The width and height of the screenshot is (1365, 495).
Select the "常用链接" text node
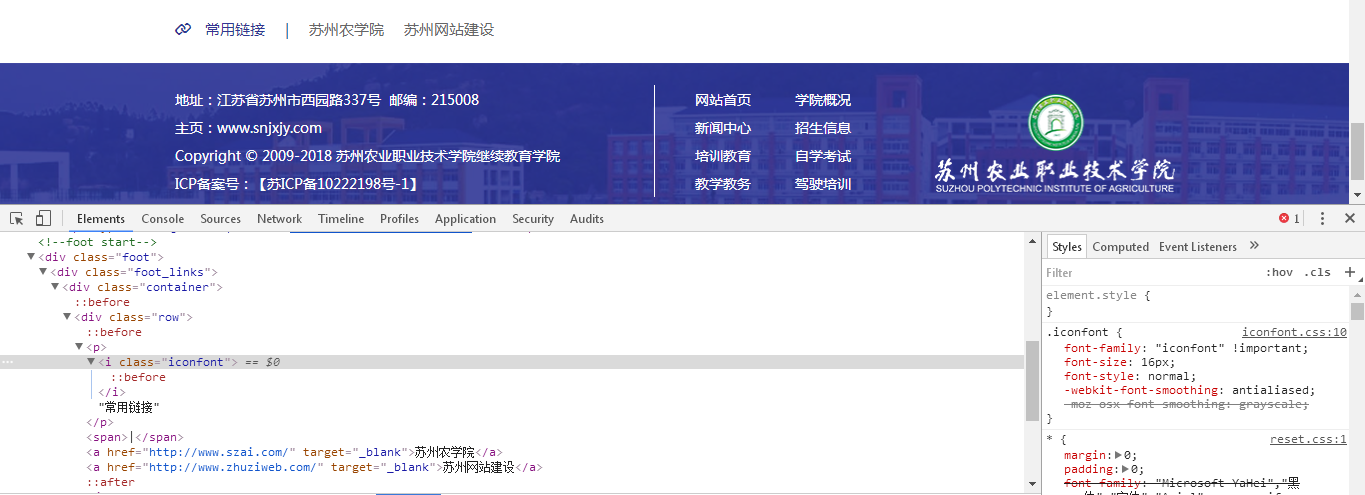(129, 407)
